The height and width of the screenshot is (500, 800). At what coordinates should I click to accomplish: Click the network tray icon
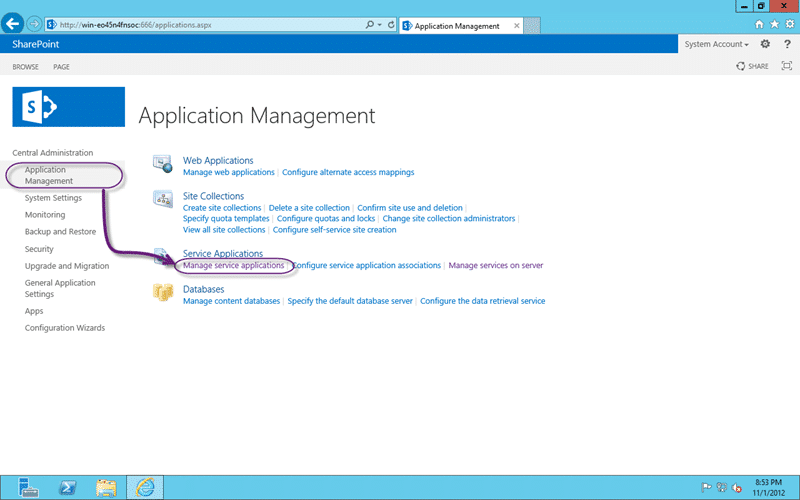721,487
